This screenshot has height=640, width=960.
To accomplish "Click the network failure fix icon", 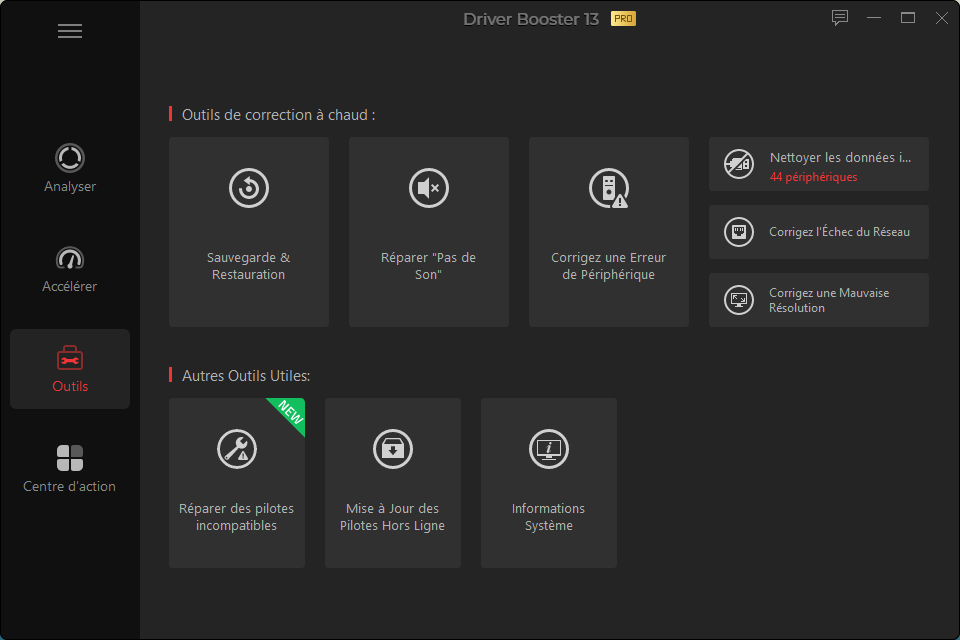I will pos(739,232).
